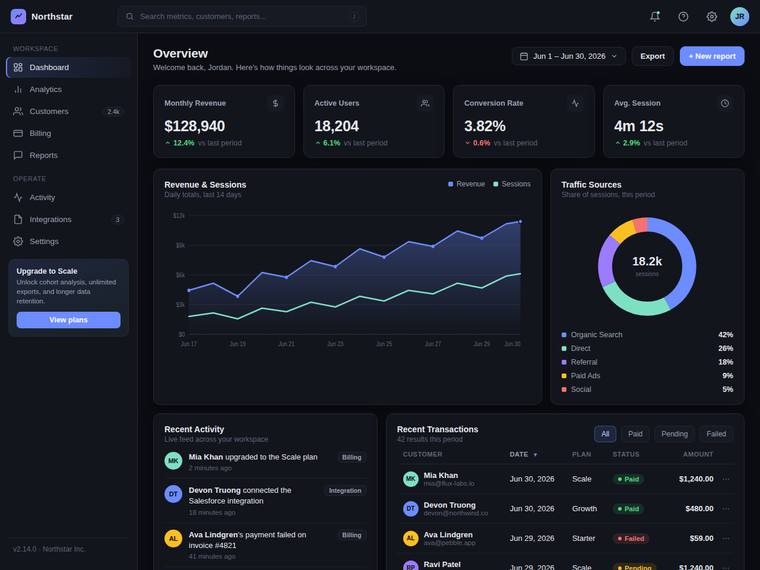
Task: Focus the Search metrics, customers, reports field
Action: [242, 16]
